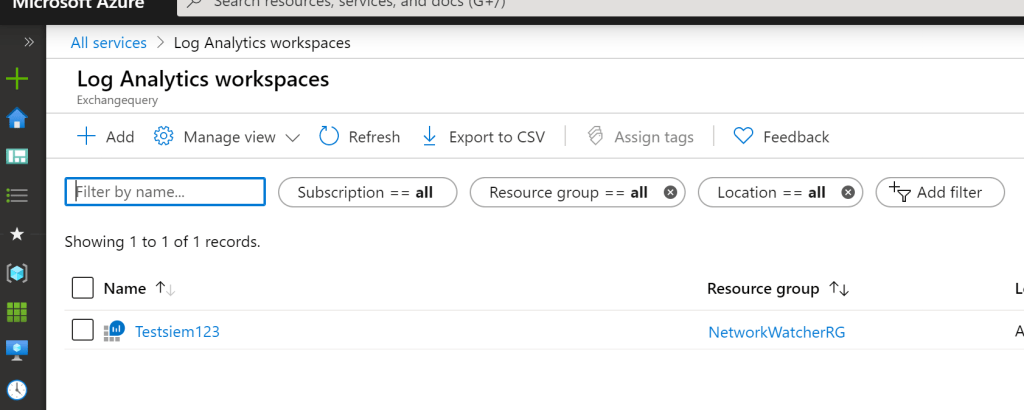This screenshot has width=1024, height=410.
Task: Open All services list icon in sidebar
Action: pos(17,195)
